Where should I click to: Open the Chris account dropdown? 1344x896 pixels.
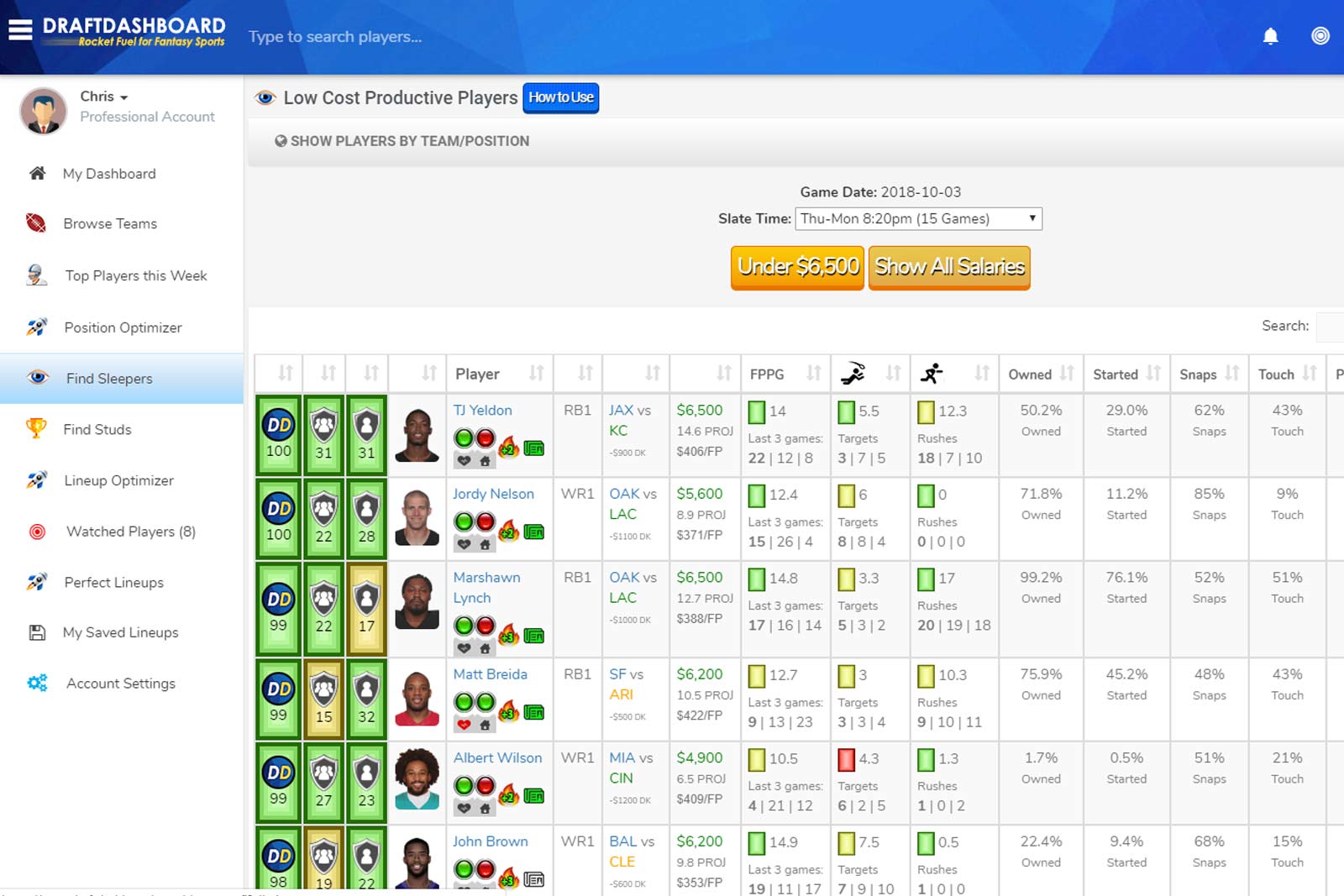104,96
